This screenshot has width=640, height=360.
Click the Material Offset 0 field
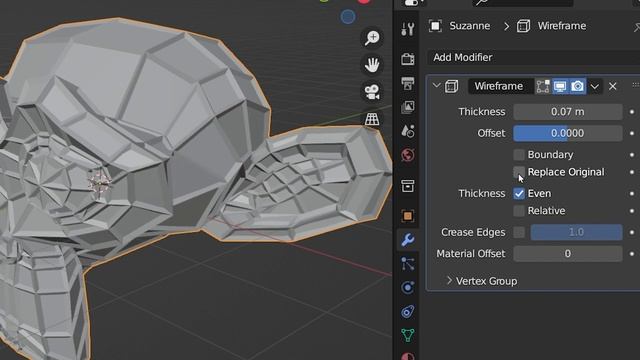click(568, 253)
